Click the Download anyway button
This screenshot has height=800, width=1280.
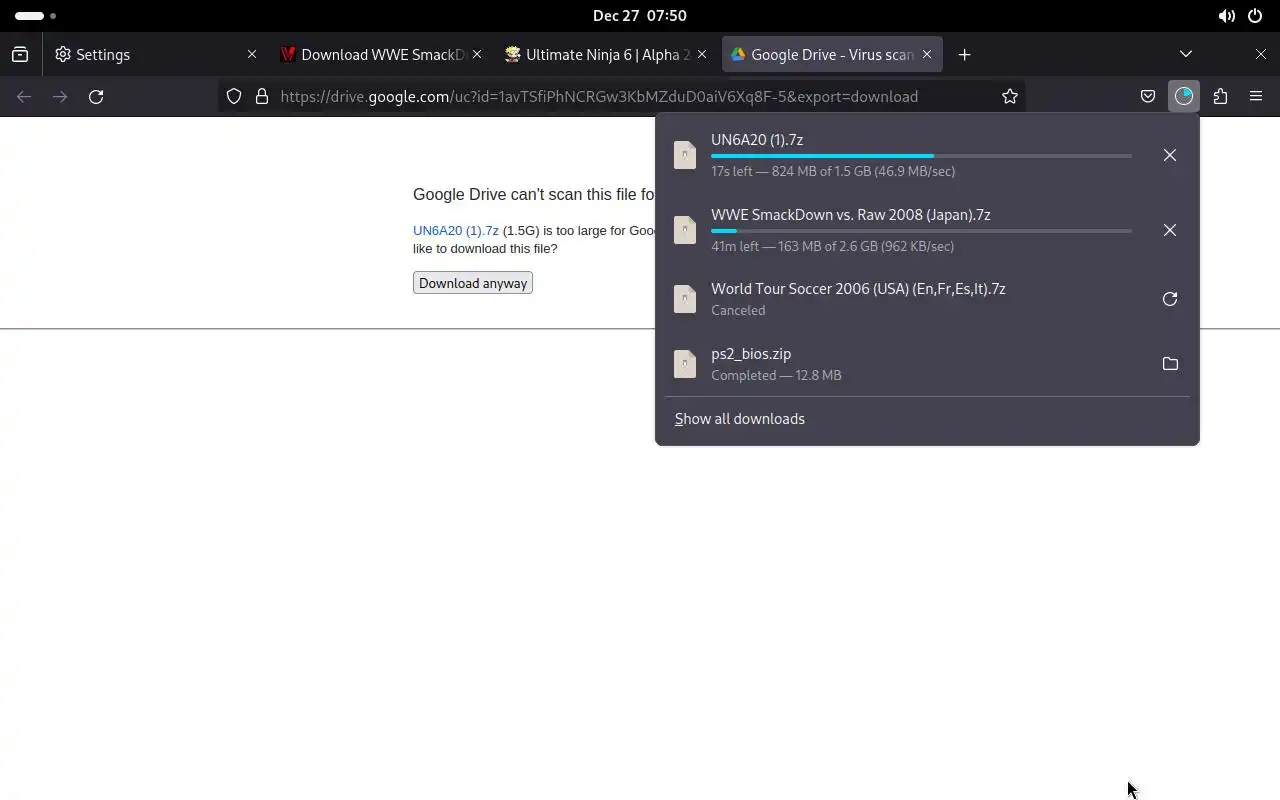point(473,283)
